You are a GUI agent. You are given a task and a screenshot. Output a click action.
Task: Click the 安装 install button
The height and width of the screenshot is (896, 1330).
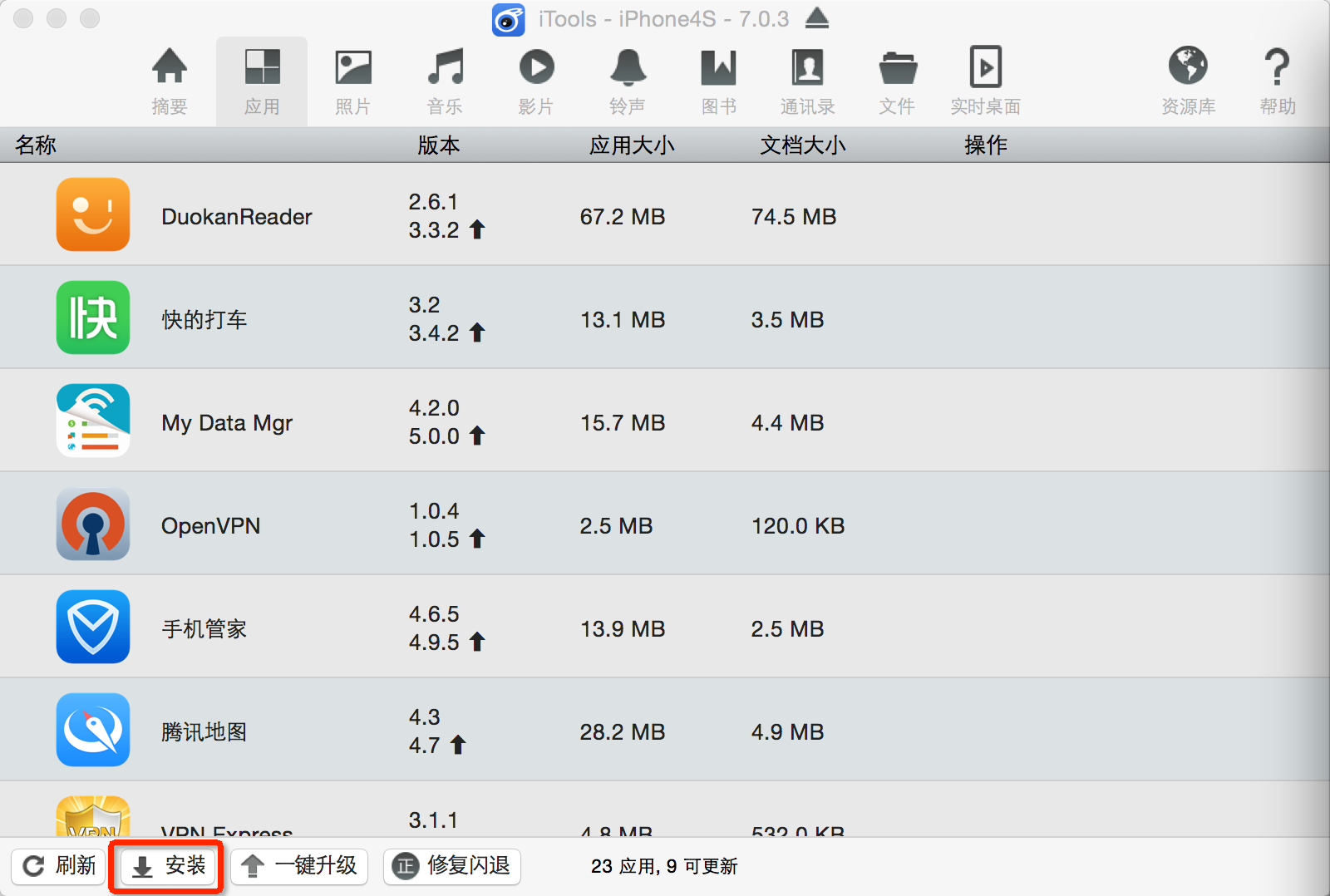[168, 866]
